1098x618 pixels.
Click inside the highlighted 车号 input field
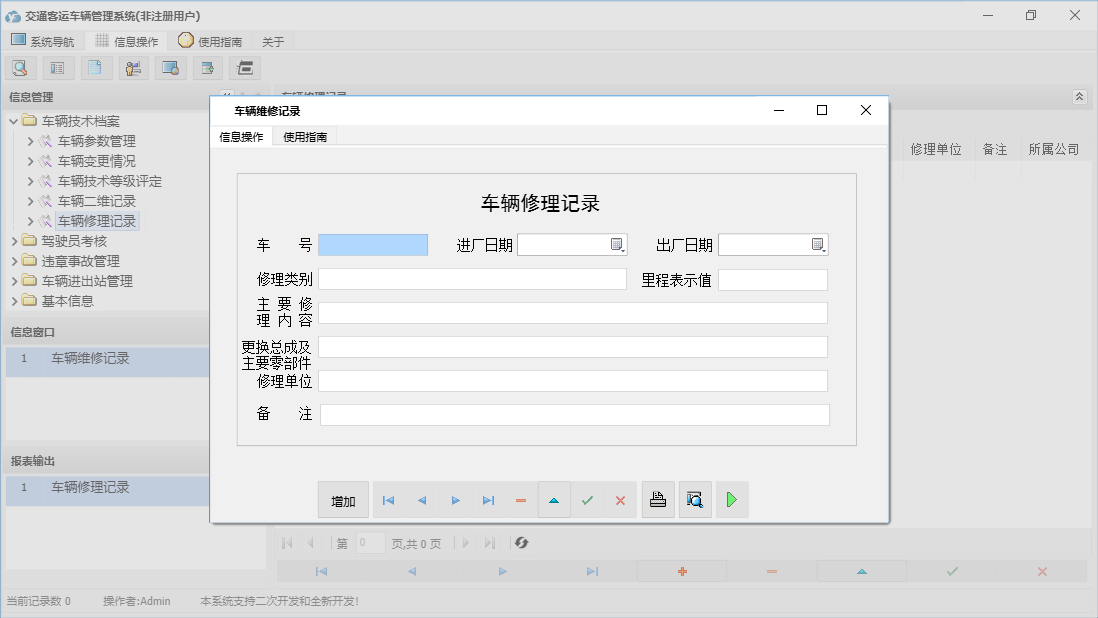[x=373, y=243]
